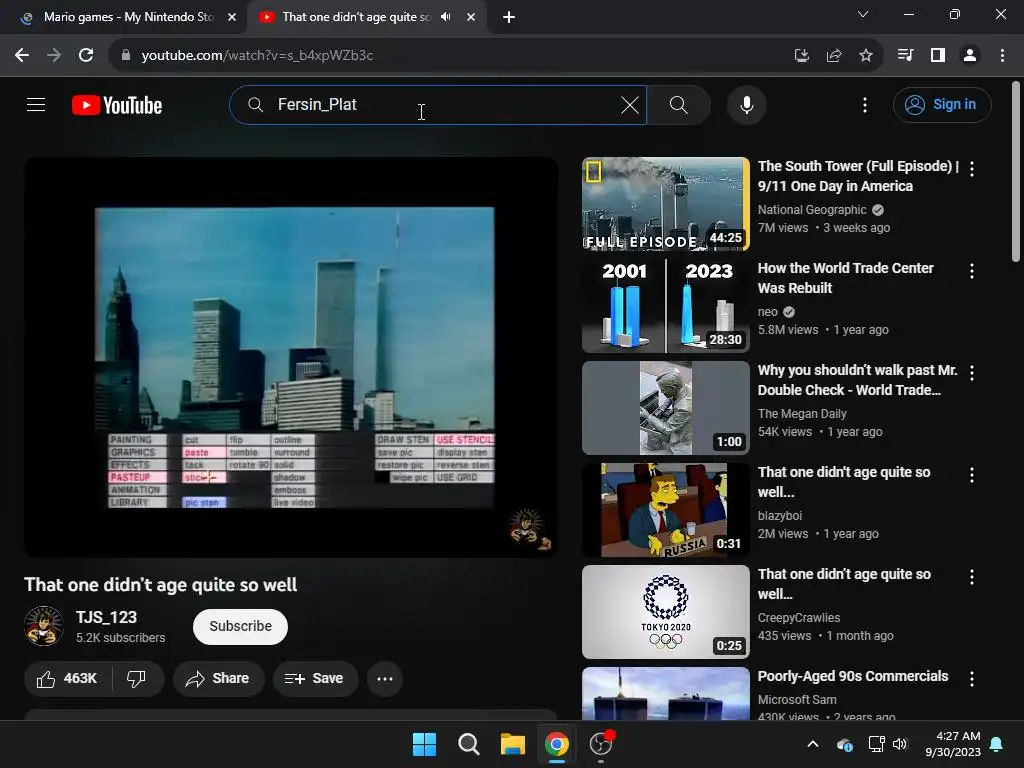Open the blazyboi Simpsons Russia video thumbnail
The width and height of the screenshot is (1024, 768).
pos(665,510)
